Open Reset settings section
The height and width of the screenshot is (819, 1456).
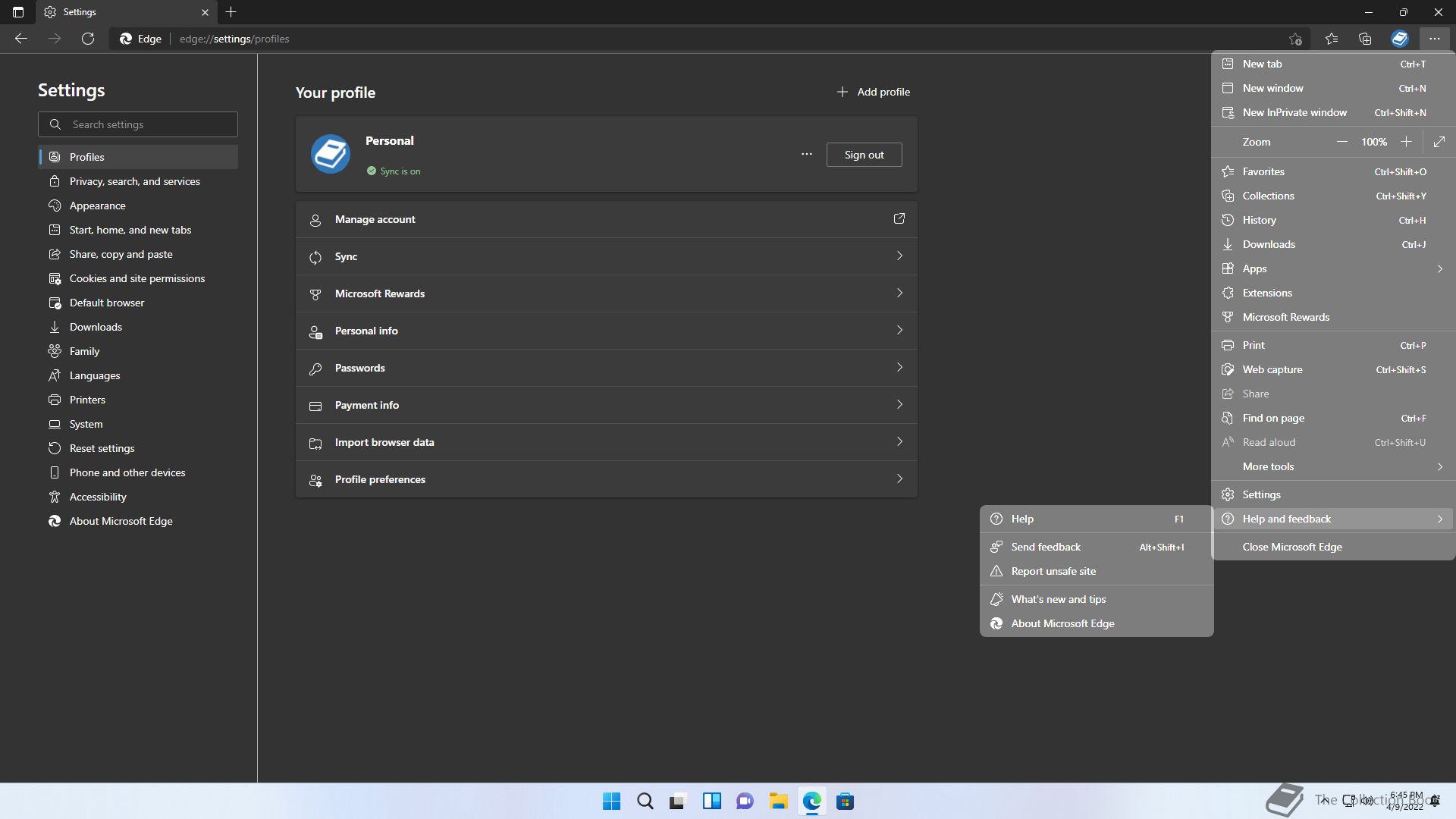click(x=138, y=448)
